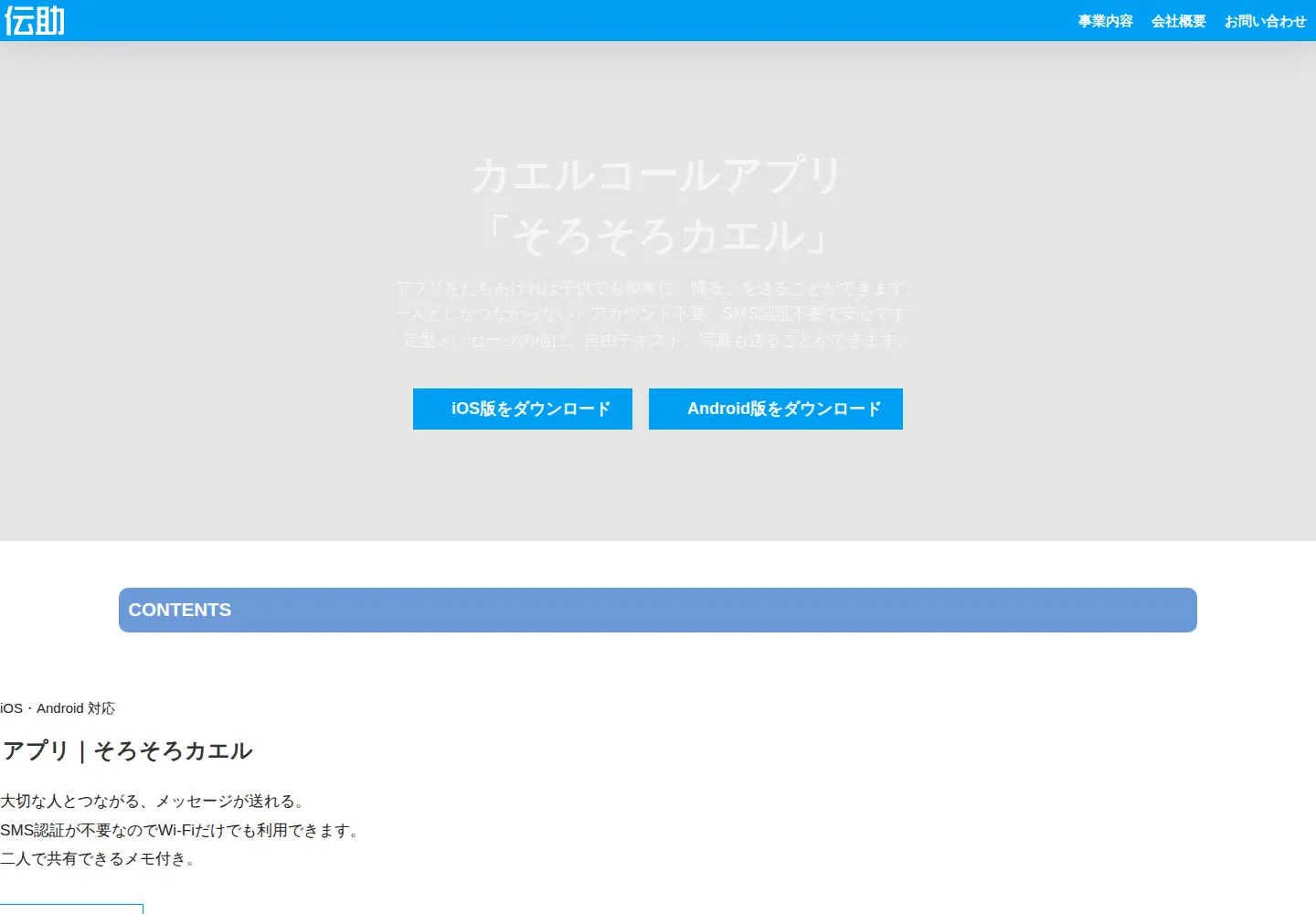Click the text 大切な人とつながる、メッセージが送れる。
This screenshot has height=914, width=1316.
click(x=153, y=802)
